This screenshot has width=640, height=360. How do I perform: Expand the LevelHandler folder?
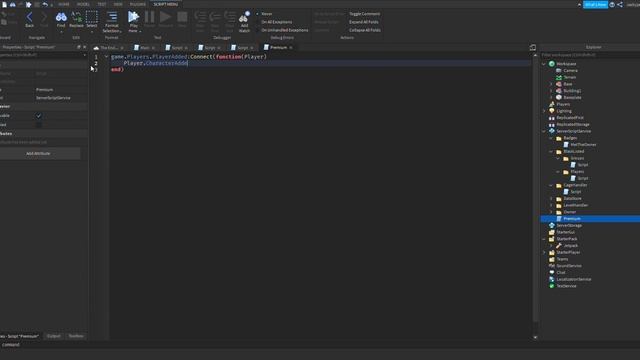coord(551,205)
